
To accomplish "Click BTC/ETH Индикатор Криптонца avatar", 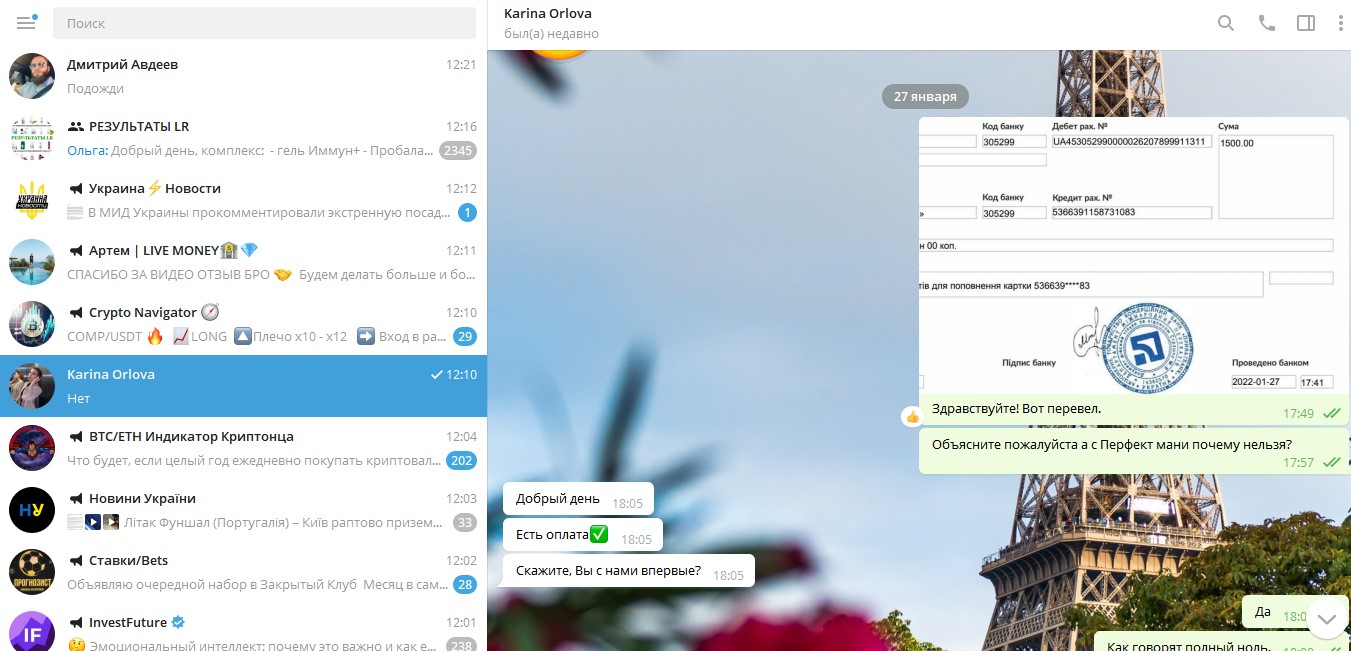I will 32,448.
